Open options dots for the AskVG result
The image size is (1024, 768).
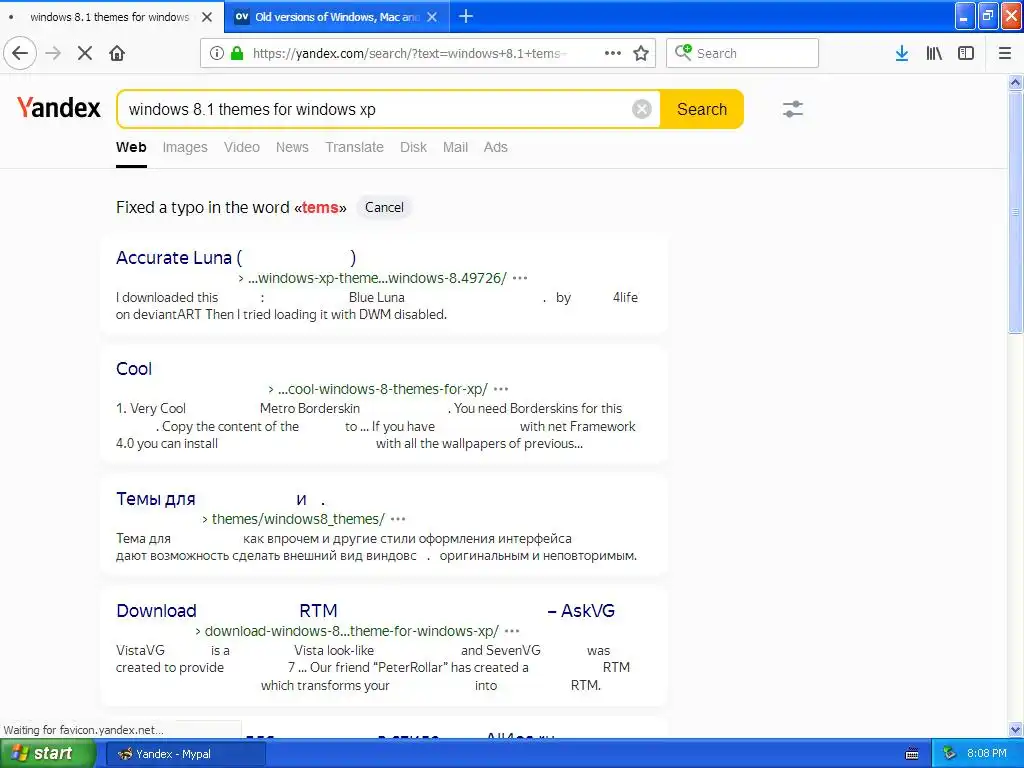512,631
